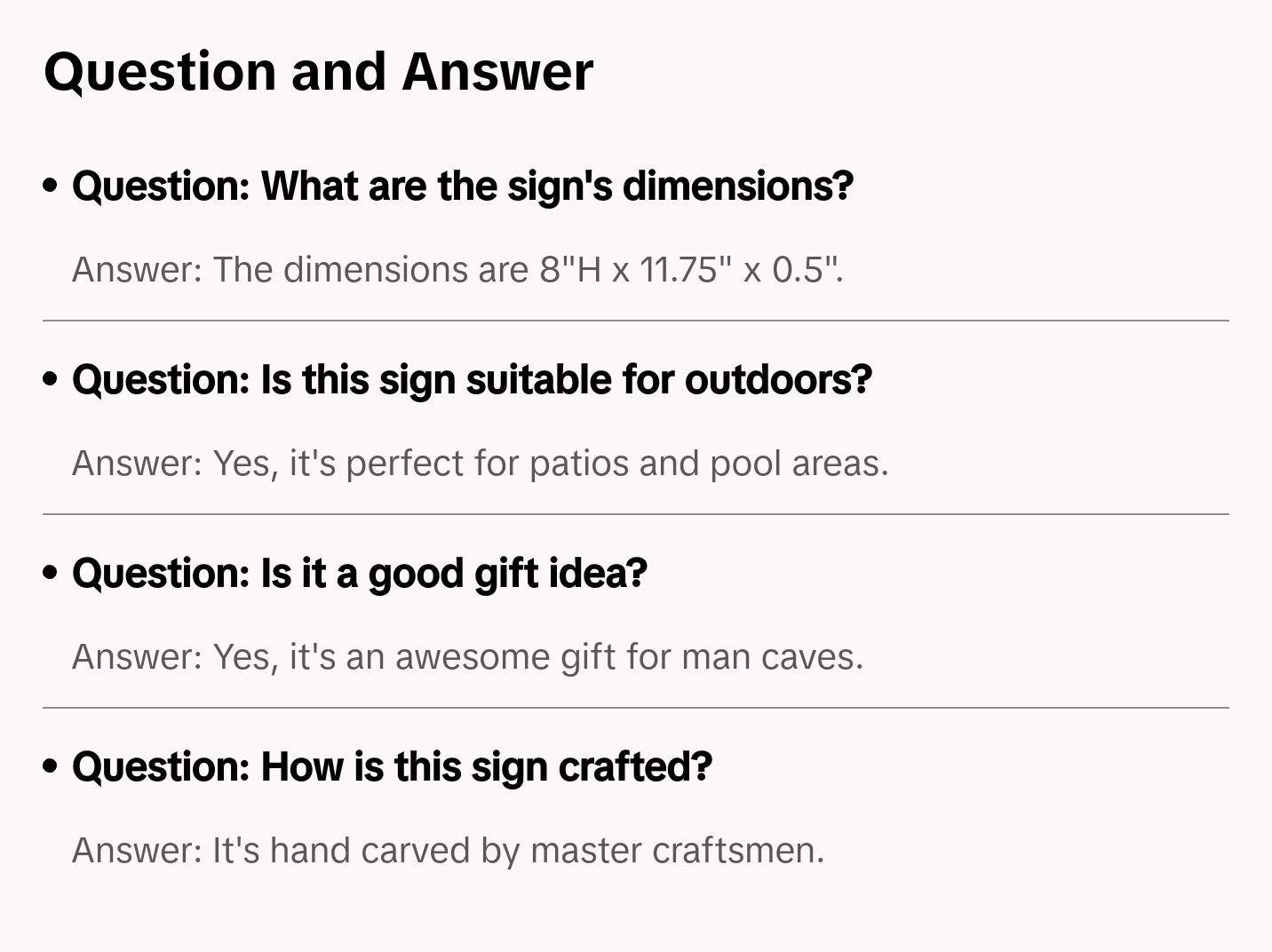Click the hand carved by craftsmen answer
Image resolution: width=1272 pixels, height=952 pixels.
point(448,850)
